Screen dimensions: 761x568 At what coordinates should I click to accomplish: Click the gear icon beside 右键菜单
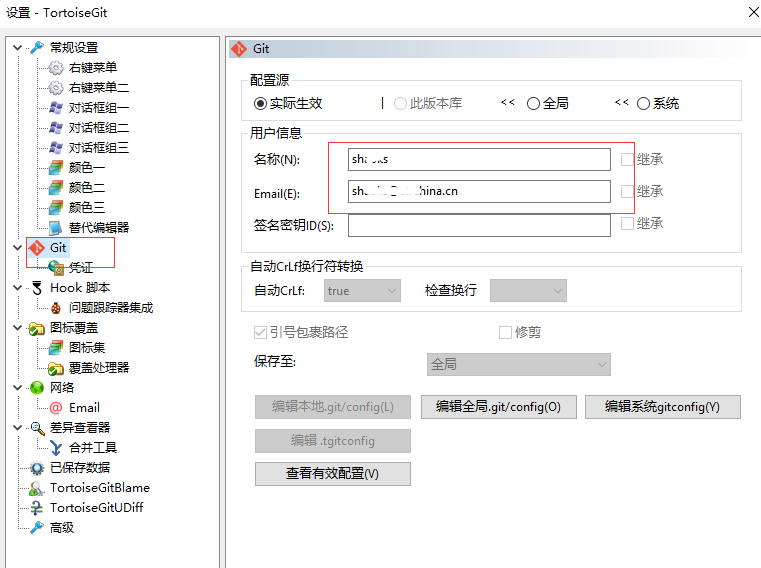pyautogui.click(x=56, y=67)
